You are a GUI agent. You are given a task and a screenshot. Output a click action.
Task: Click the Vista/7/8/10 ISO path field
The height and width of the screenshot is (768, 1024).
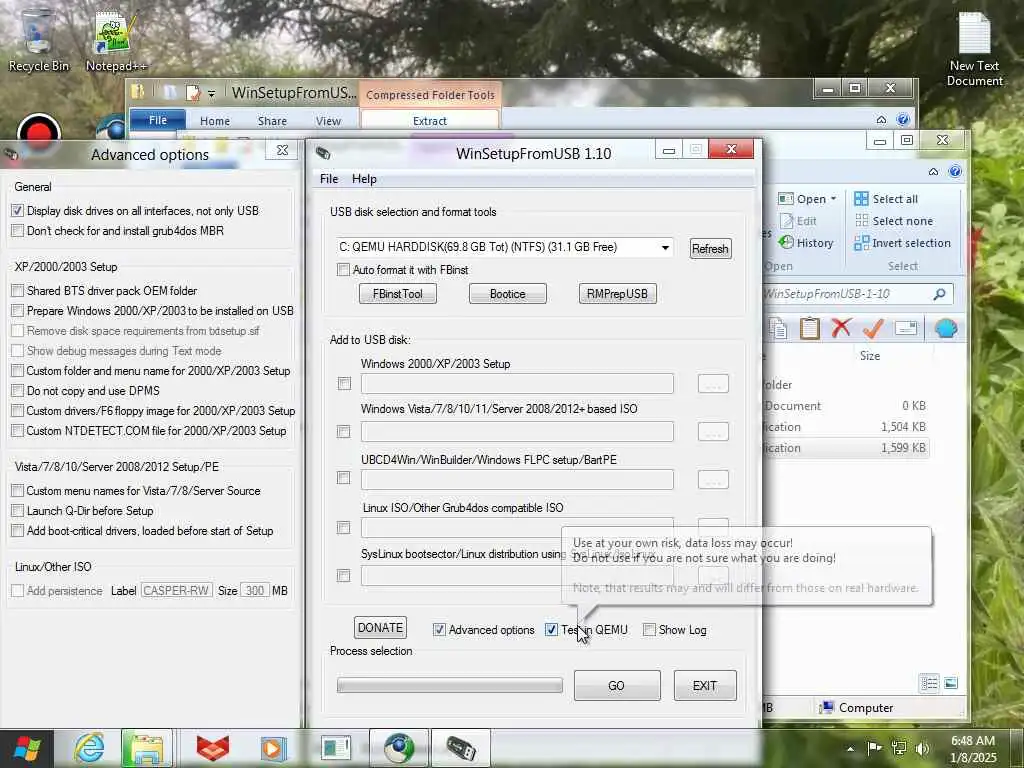(517, 431)
